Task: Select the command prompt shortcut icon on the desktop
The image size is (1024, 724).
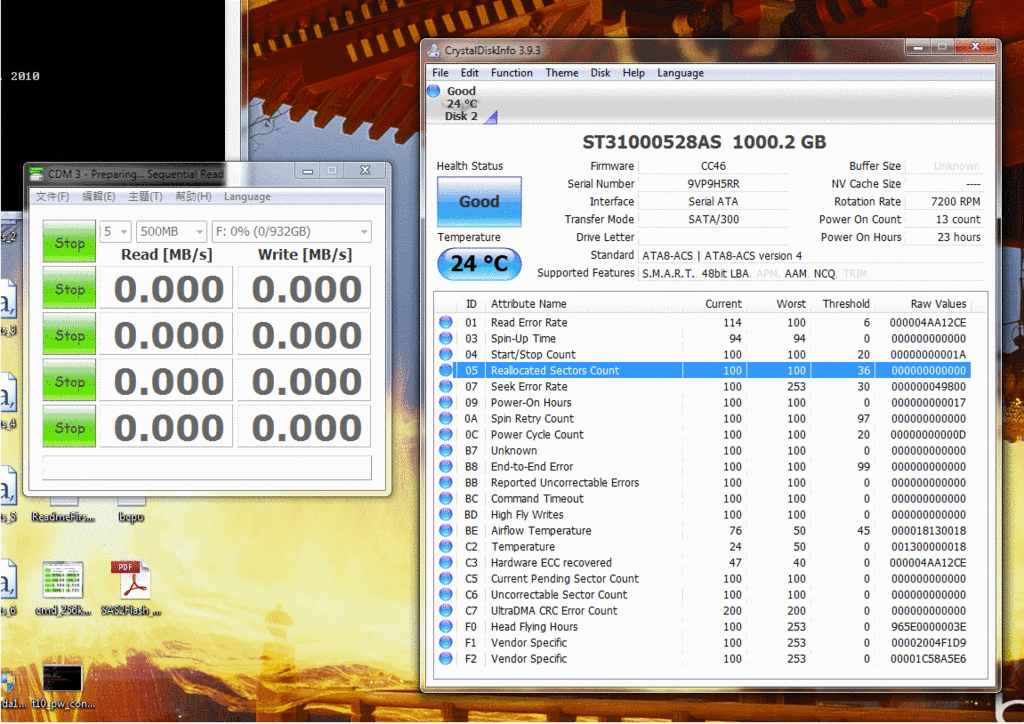Action: pos(62,677)
